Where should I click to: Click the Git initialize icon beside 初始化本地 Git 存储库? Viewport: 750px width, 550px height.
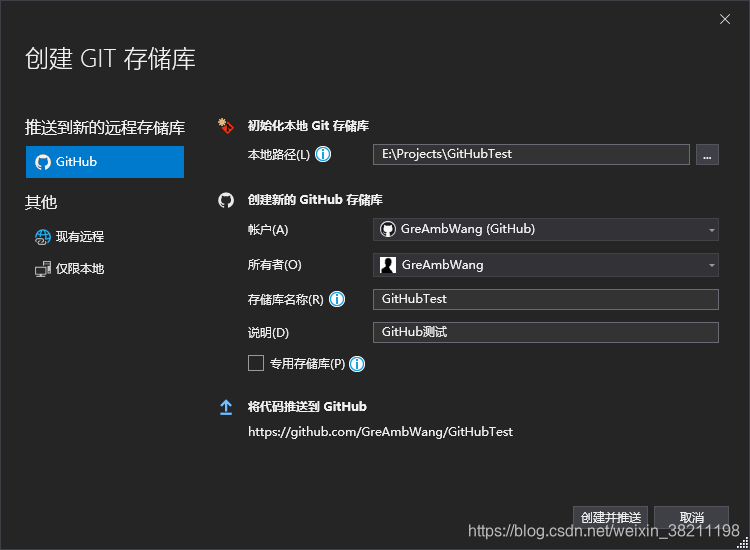pos(226,126)
